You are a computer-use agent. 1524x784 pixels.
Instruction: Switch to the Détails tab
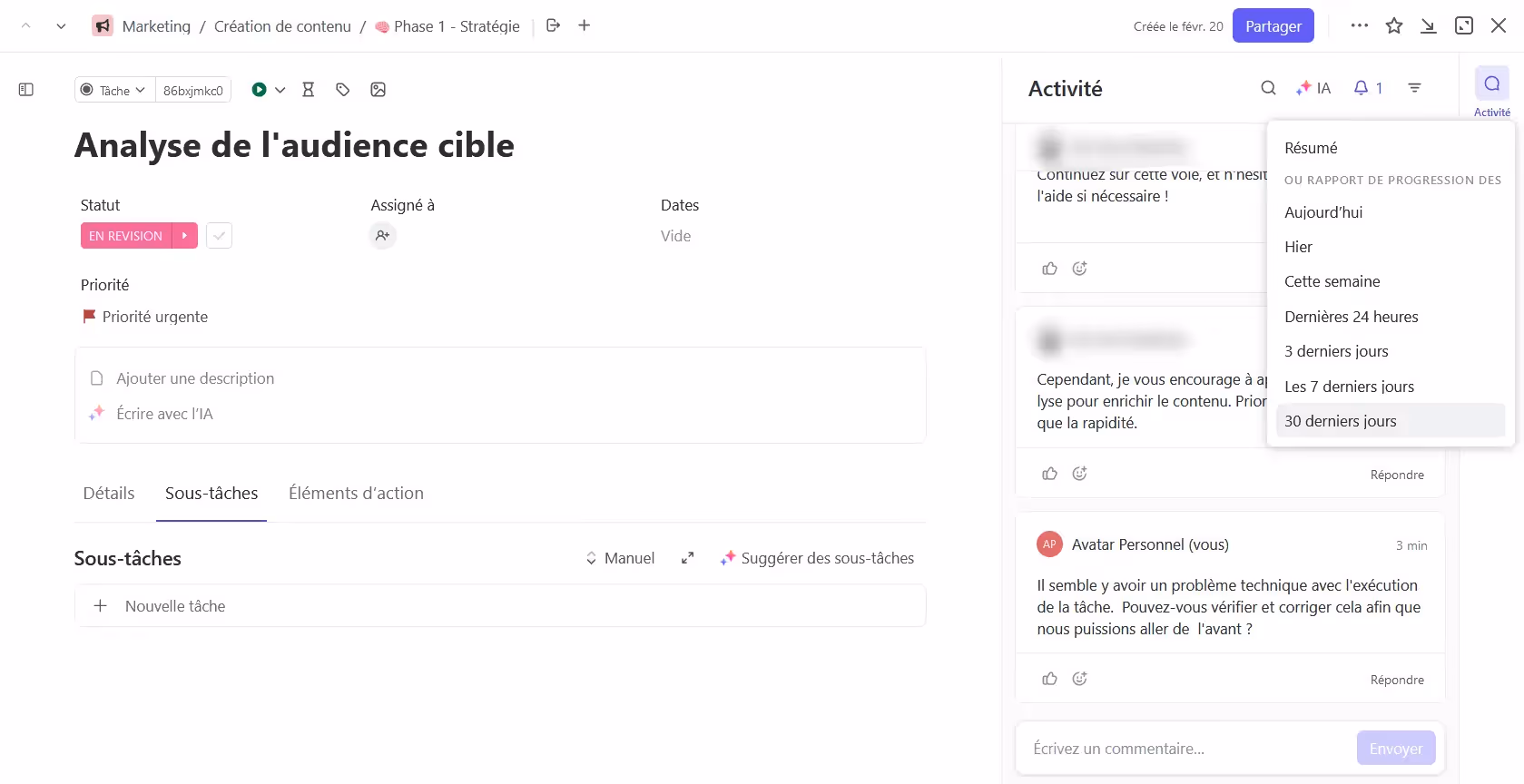pos(109,494)
